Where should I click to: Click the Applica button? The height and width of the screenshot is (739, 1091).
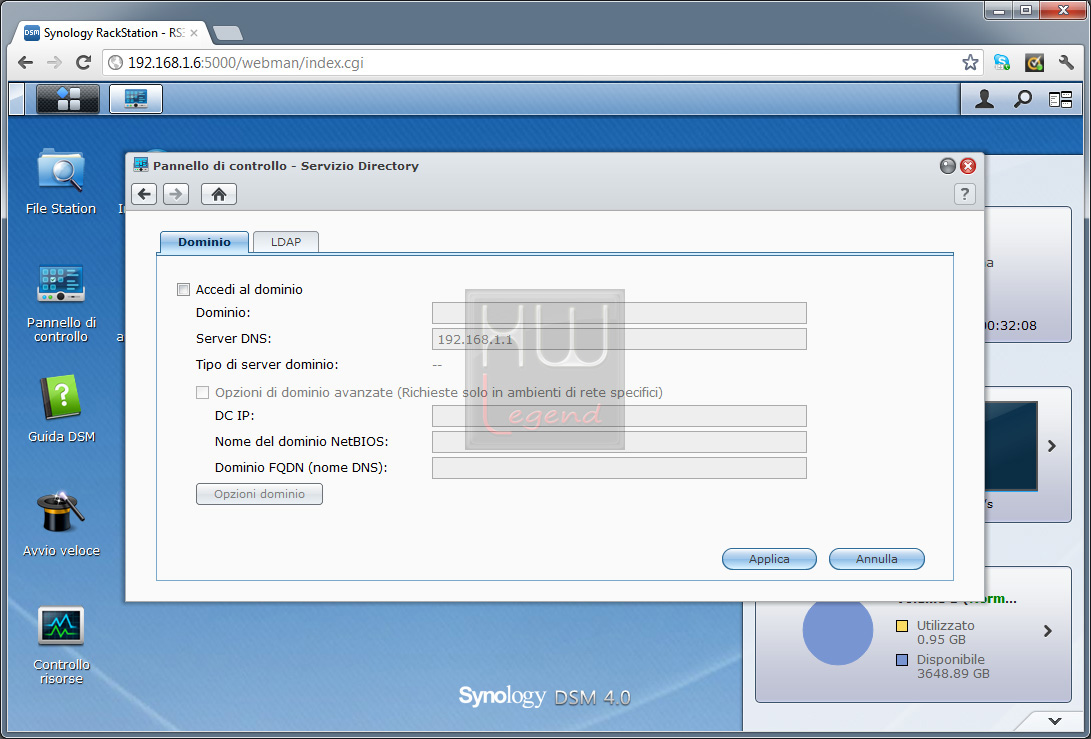769,559
